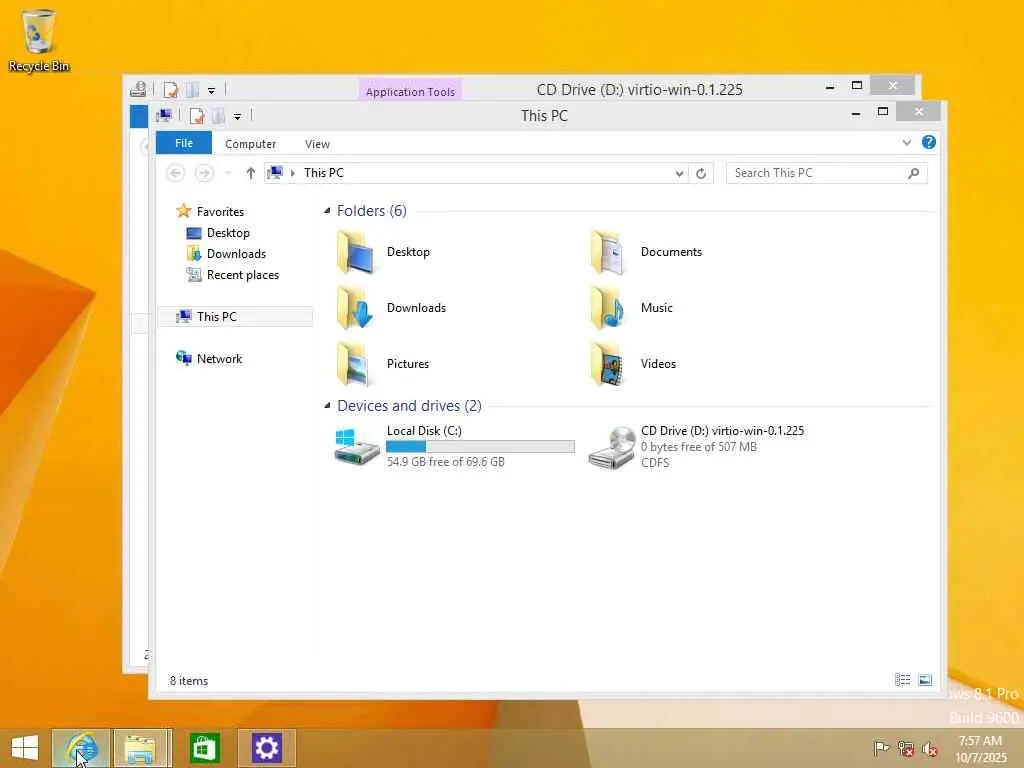Click the Refresh button in address bar
The image size is (1024, 768).
(x=701, y=173)
